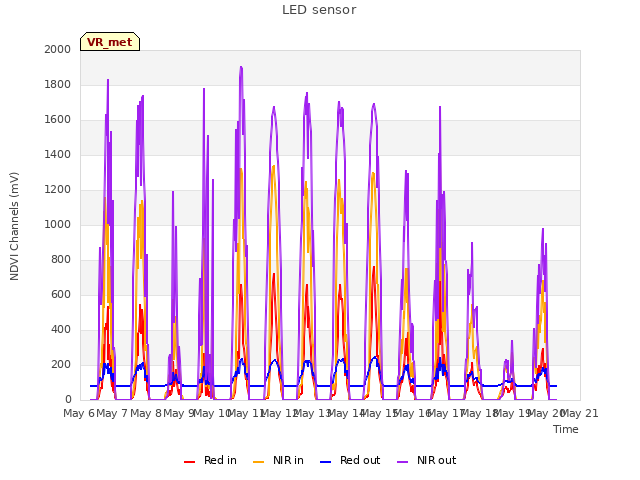
Task: Click the tallest NIR out peak near May 11
Action: 241,67
